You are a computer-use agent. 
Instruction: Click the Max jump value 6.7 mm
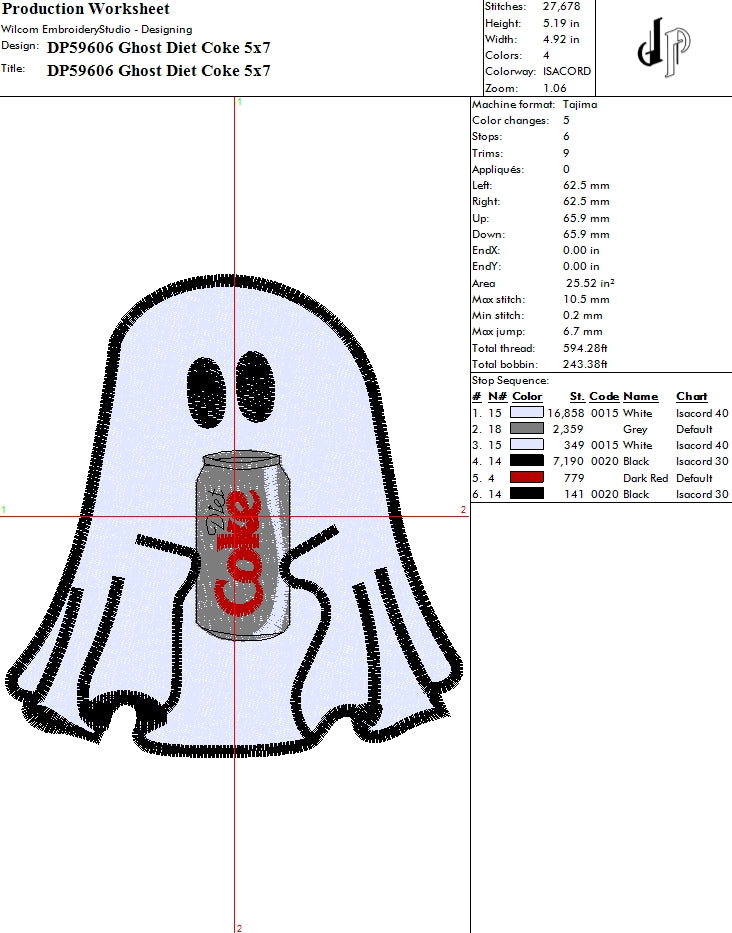click(583, 331)
